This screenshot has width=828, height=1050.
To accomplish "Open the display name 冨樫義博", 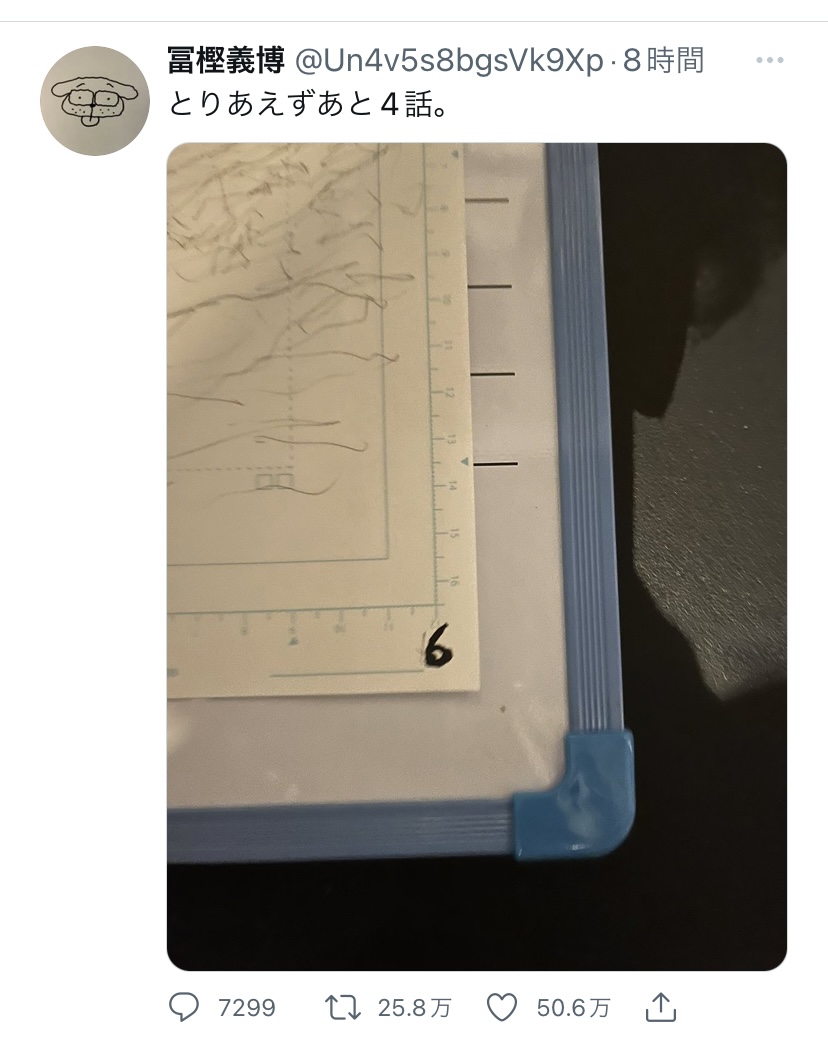I will [226, 61].
